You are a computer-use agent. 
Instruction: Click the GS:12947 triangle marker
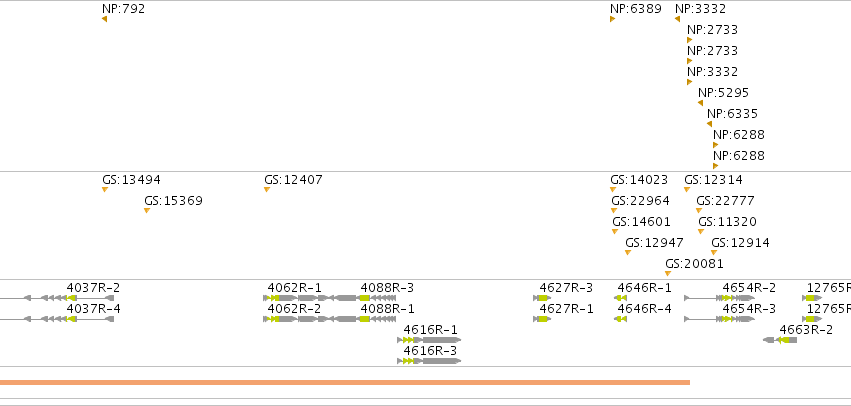tap(628, 252)
